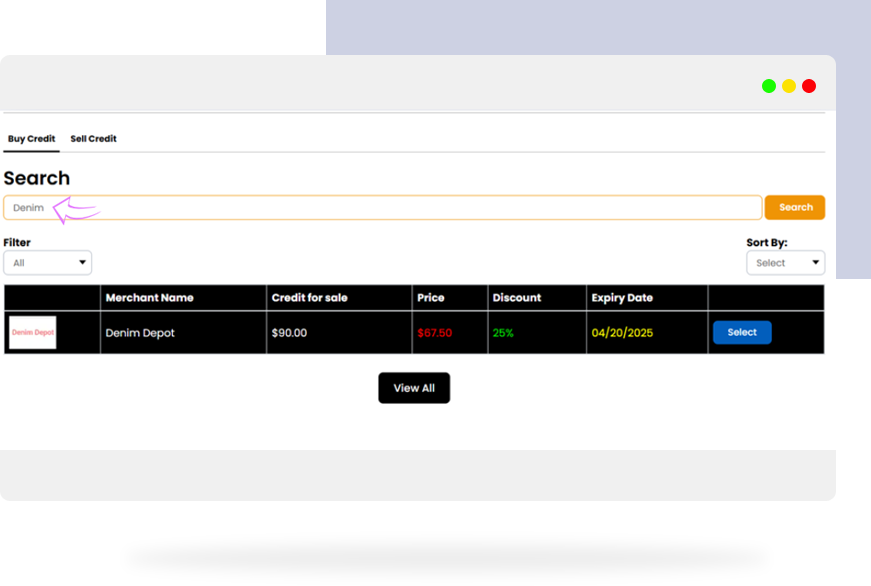Click the green 25% discount value
The width and height of the screenshot is (871, 586).
click(x=503, y=333)
